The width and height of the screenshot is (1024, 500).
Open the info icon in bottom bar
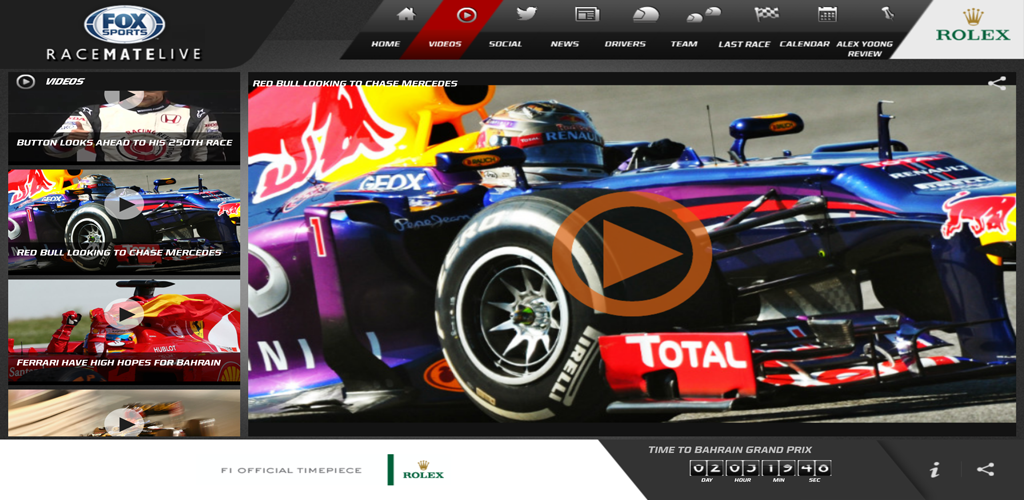point(935,469)
